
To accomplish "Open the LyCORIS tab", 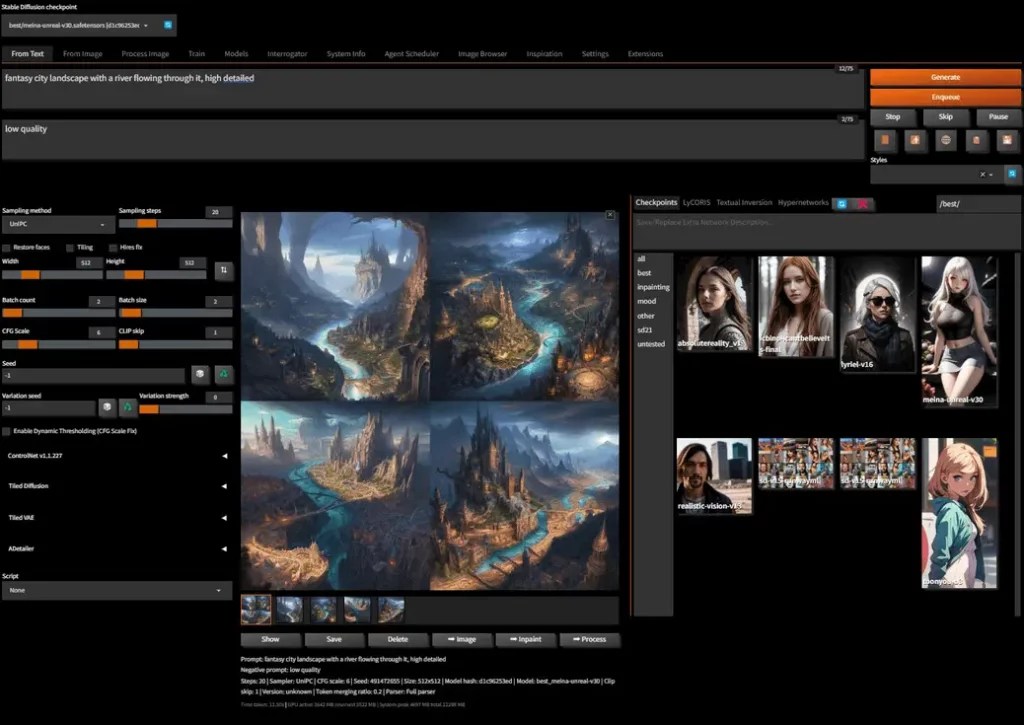I will [696, 202].
